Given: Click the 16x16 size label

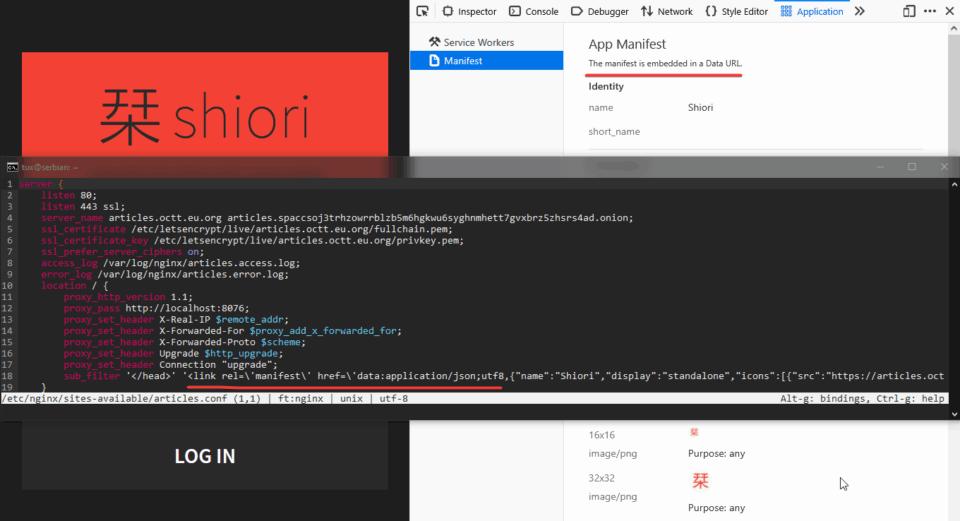Looking at the screenshot, I should tap(602, 435).
